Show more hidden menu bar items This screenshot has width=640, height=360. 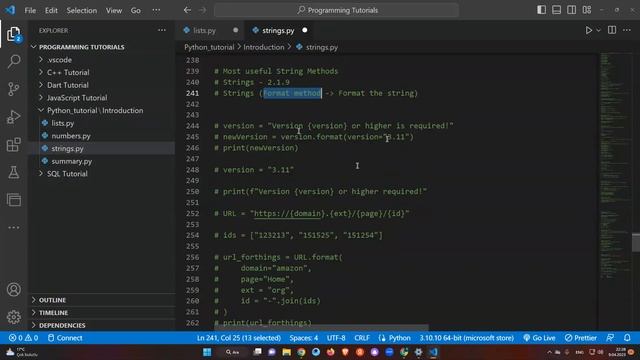coord(156,11)
